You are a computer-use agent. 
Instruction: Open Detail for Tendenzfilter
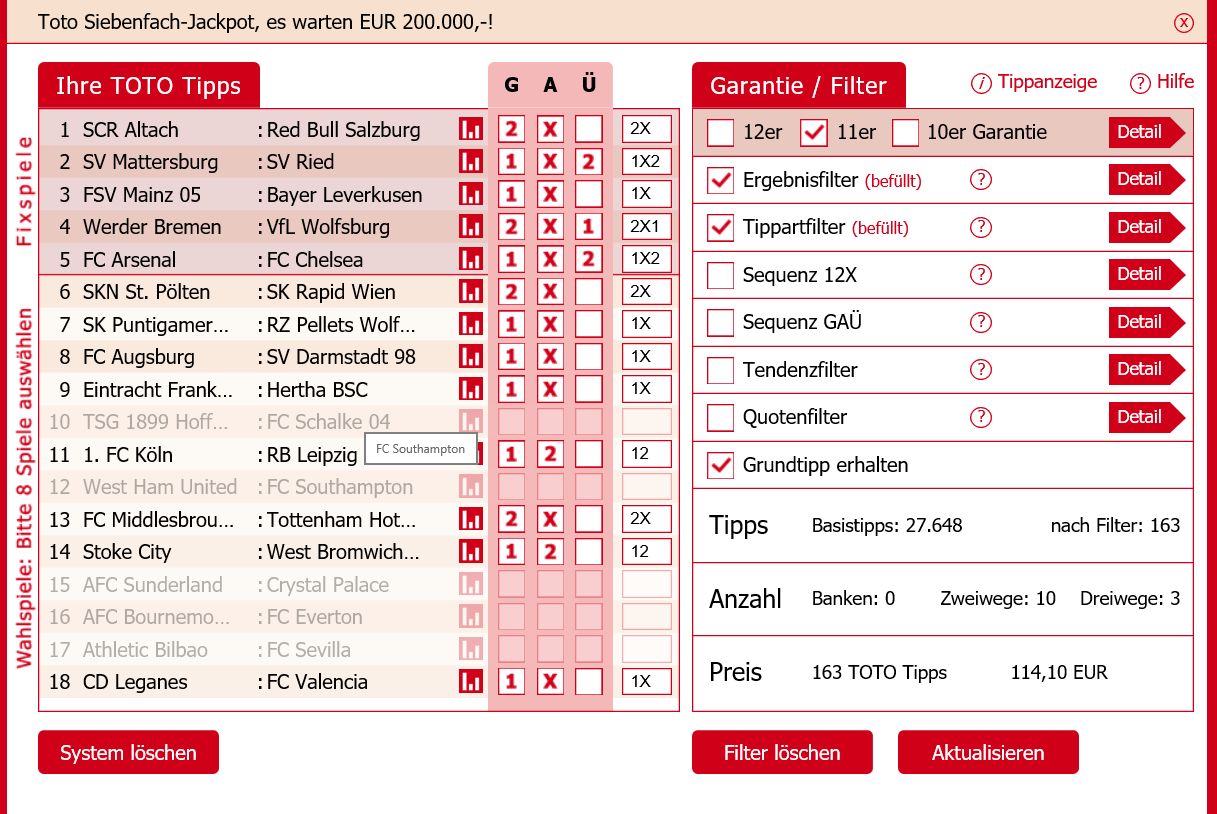[x=1146, y=369]
